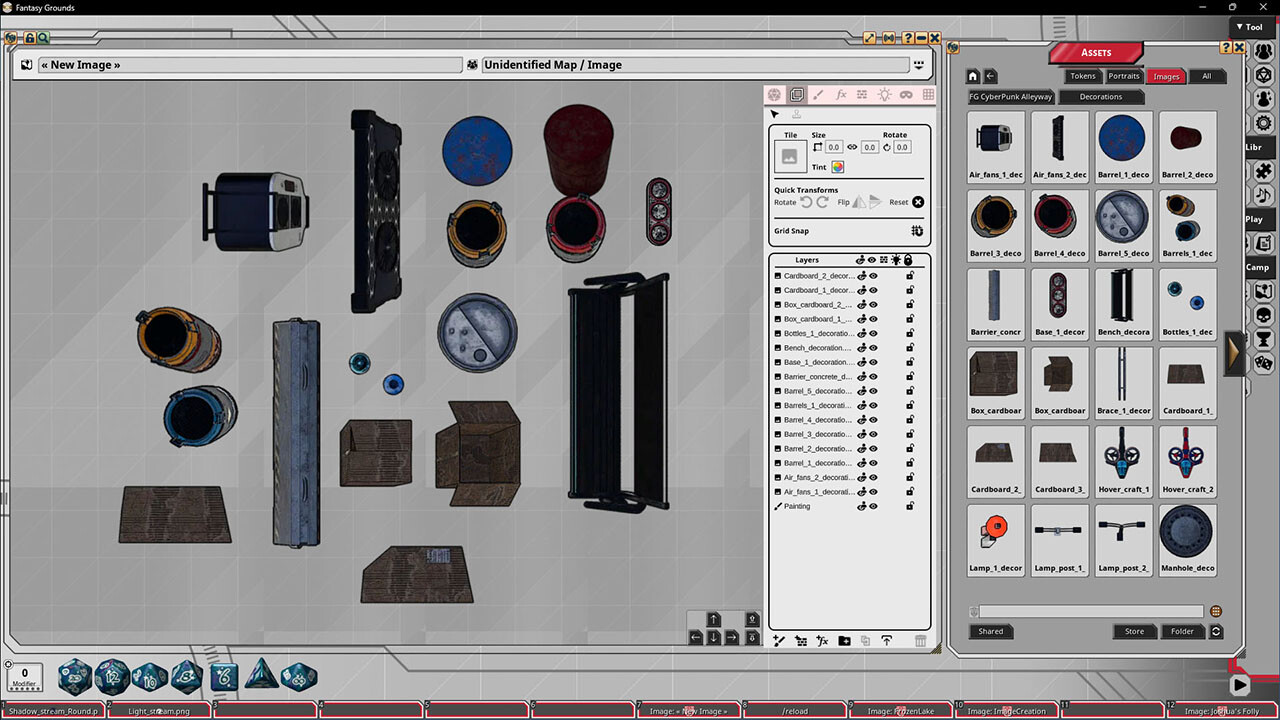This screenshot has width=1280, height=720.
Task: Click the trash icon to delete a layer
Action: point(919,640)
